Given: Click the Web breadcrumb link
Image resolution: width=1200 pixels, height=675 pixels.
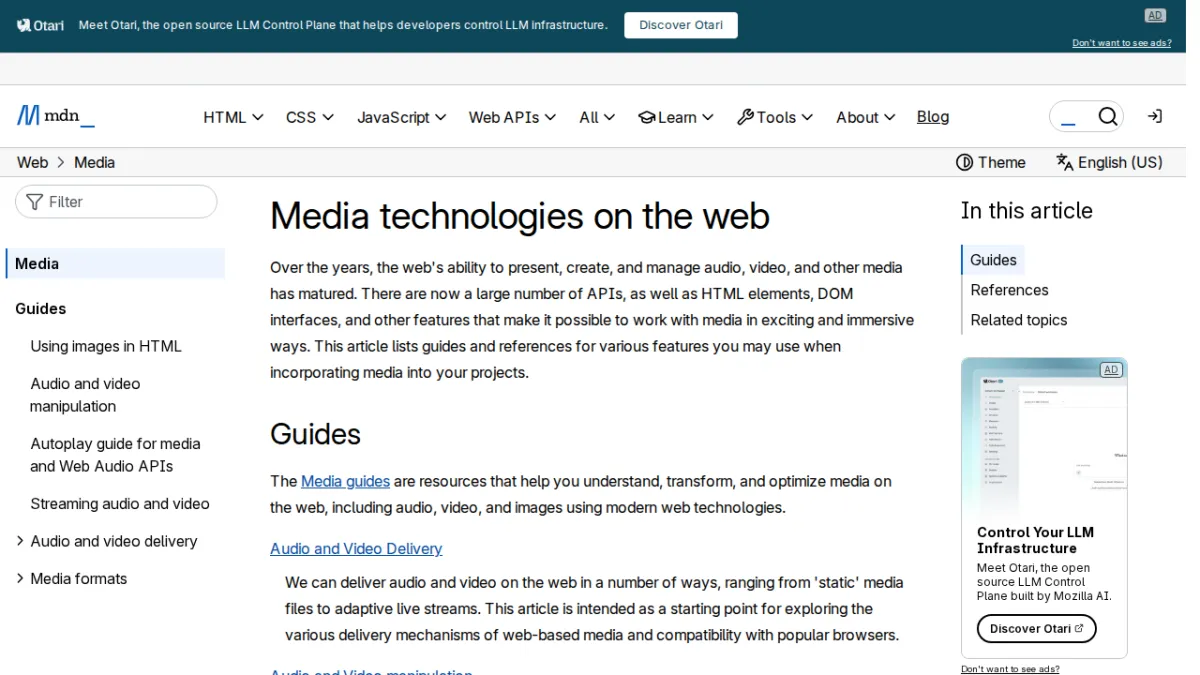Looking at the screenshot, I should [32, 162].
